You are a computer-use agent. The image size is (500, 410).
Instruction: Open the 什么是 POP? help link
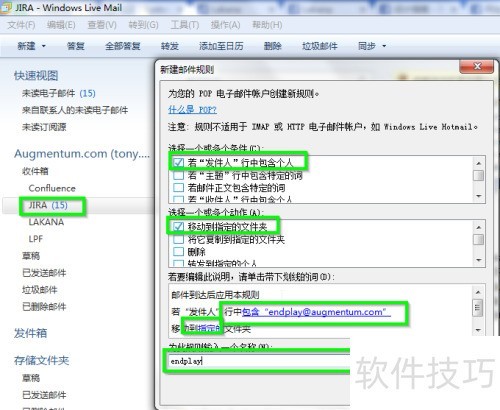click(x=192, y=110)
